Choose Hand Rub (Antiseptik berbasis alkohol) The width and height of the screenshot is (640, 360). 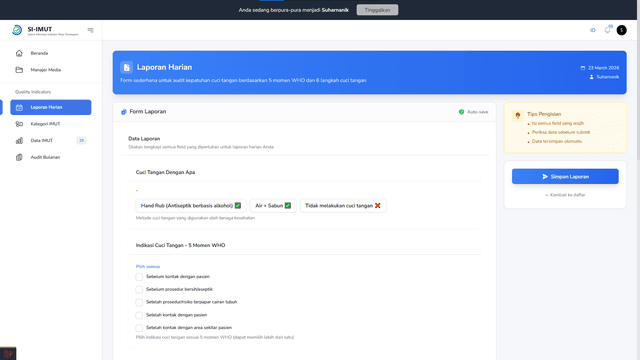click(x=191, y=206)
